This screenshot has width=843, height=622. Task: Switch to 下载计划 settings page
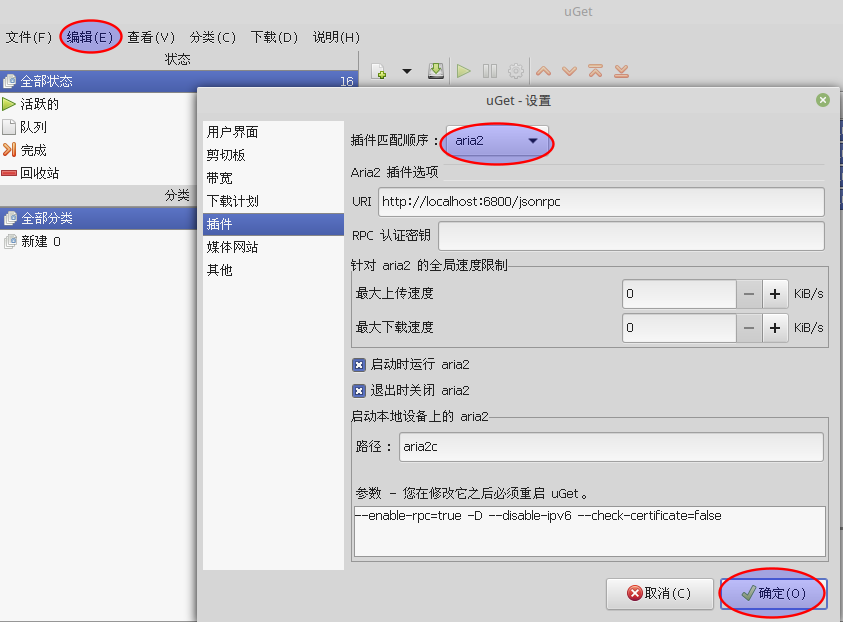[273, 201]
